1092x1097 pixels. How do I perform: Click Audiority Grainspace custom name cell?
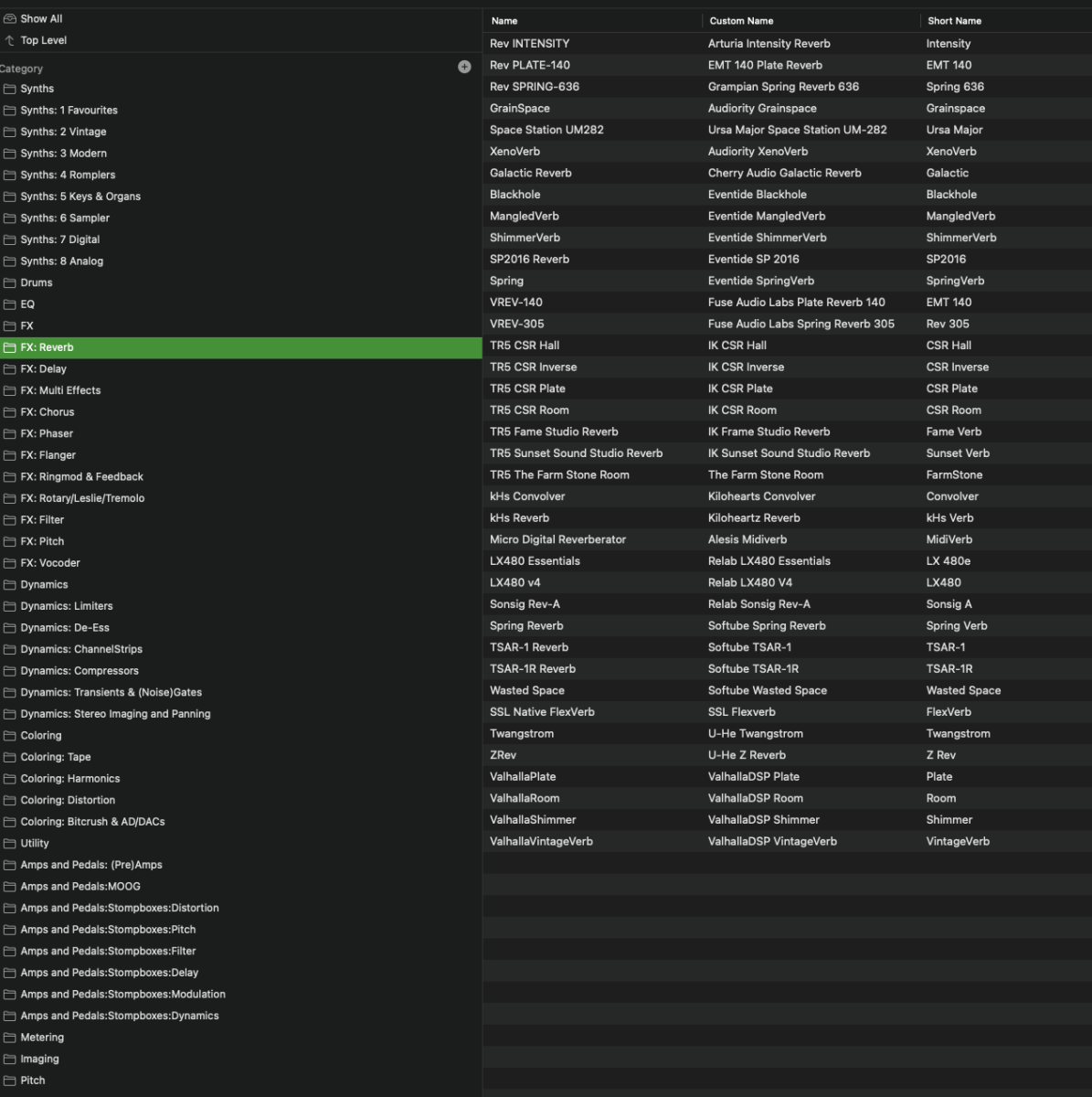coord(762,108)
